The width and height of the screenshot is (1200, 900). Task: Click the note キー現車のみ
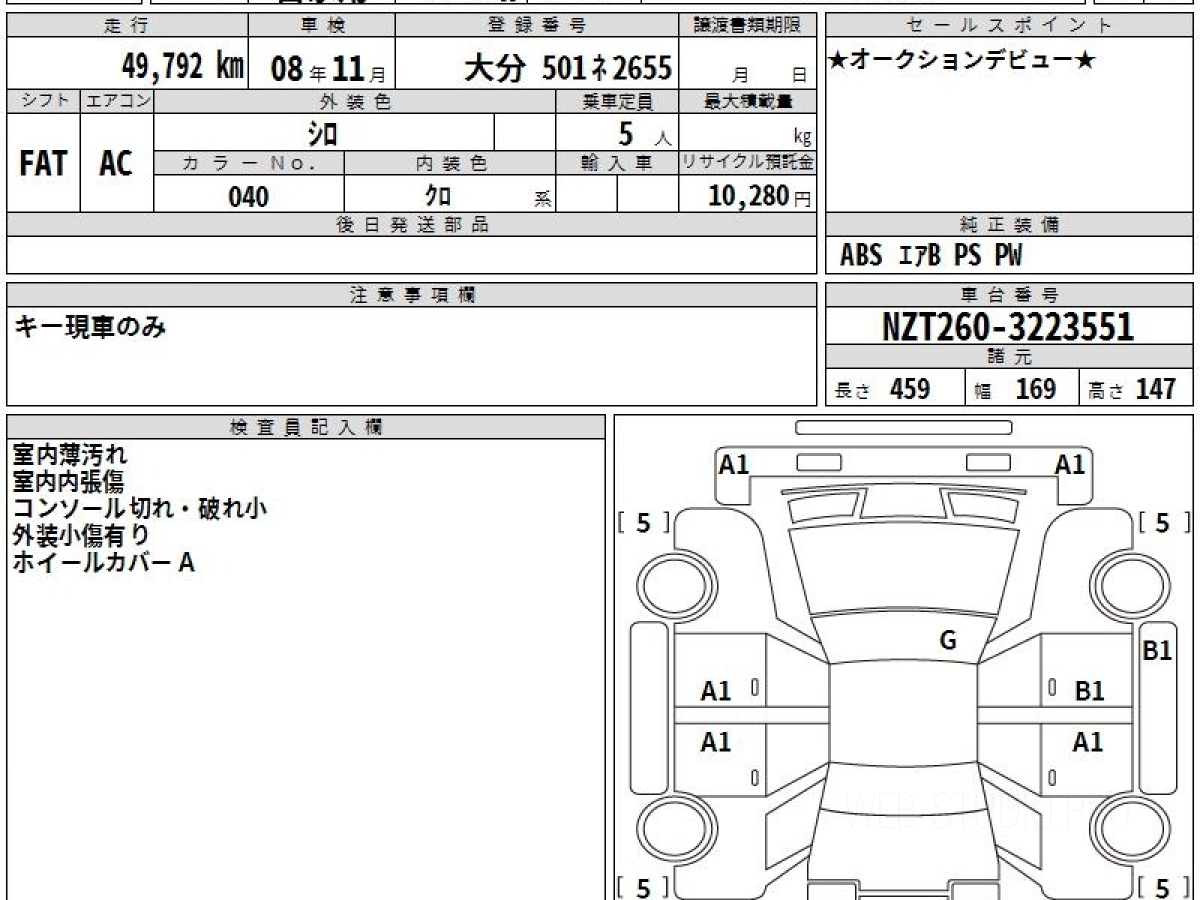click(x=90, y=326)
